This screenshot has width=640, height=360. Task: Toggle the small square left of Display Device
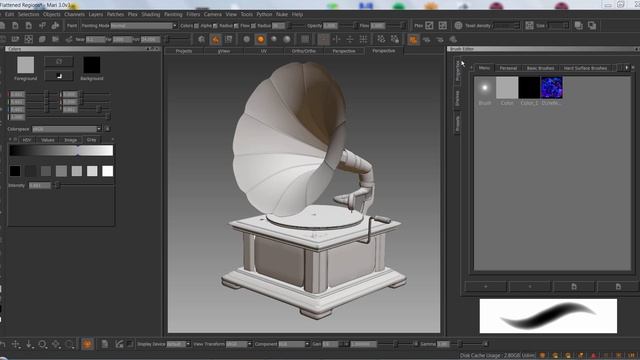pyautogui.click(x=130, y=344)
